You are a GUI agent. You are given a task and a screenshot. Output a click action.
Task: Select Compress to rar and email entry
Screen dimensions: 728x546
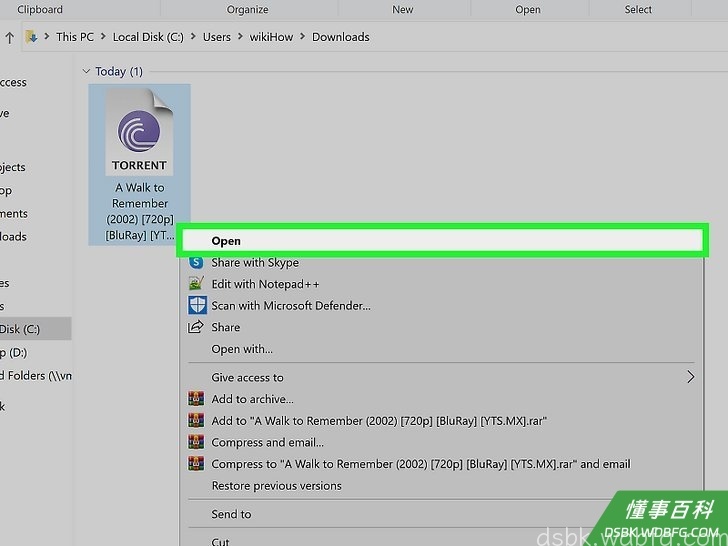[x=421, y=464]
